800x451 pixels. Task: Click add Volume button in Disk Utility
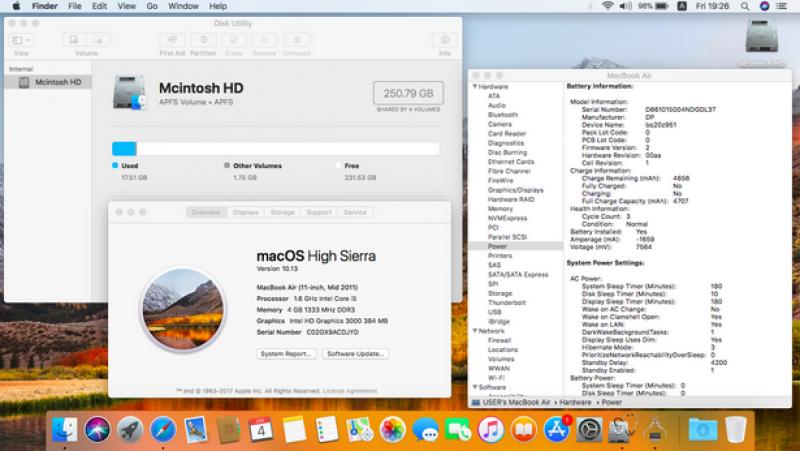coord(74,40)
